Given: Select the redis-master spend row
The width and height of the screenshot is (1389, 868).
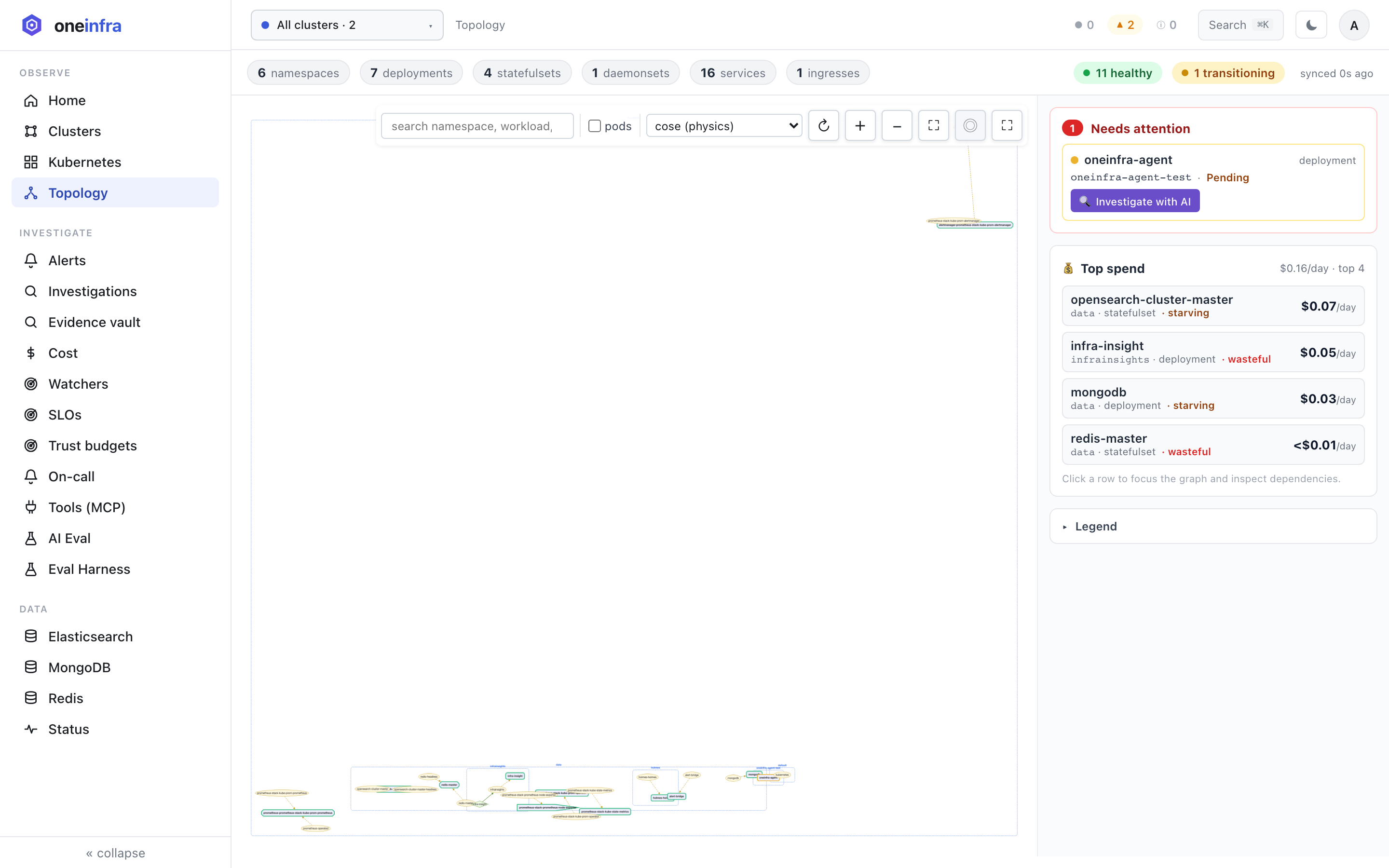Looking at the screenshot, I should [x=1213, y=444].
